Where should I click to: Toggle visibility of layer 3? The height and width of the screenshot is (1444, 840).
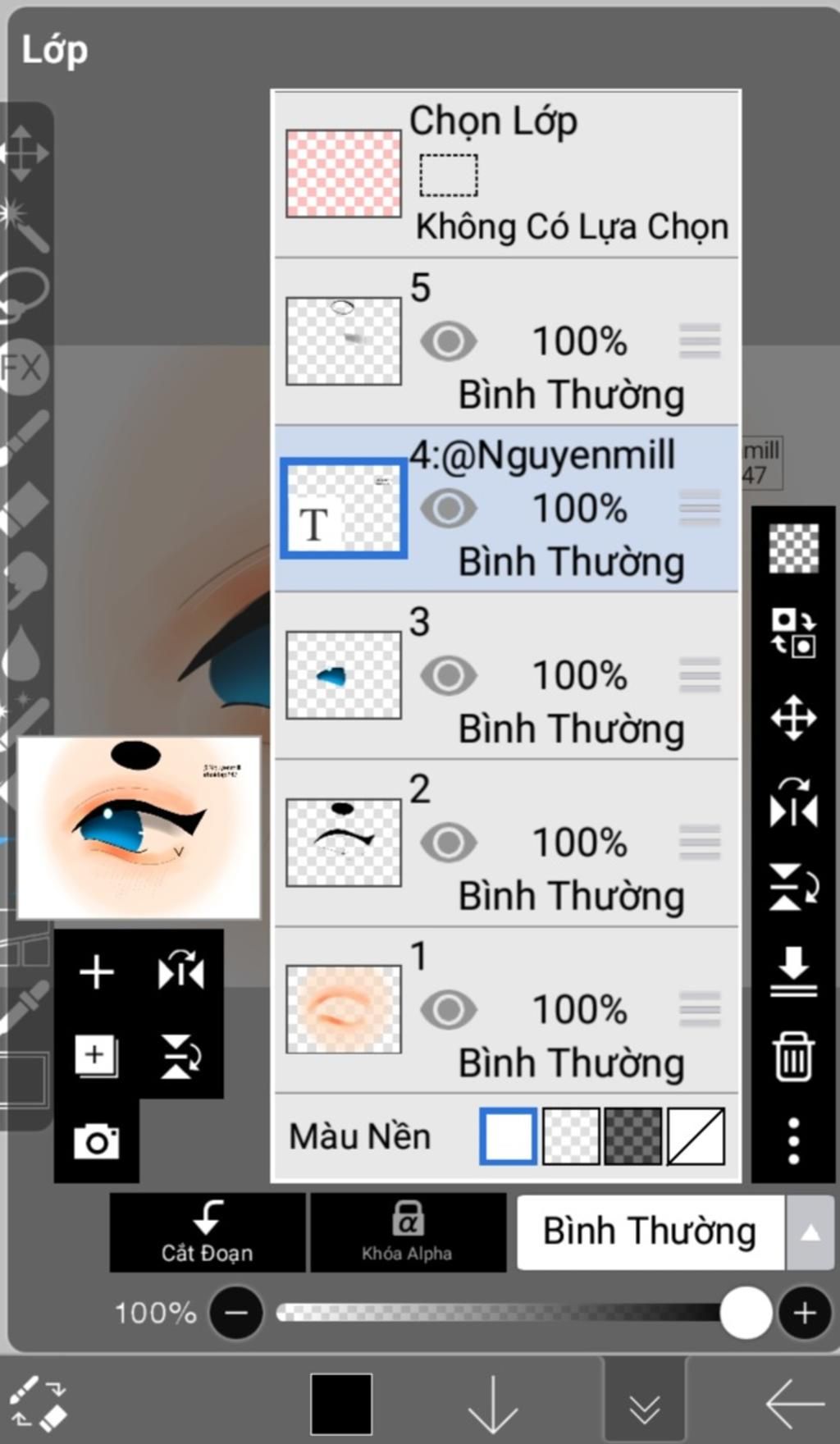pyautogui.click(x=449, y=675)
